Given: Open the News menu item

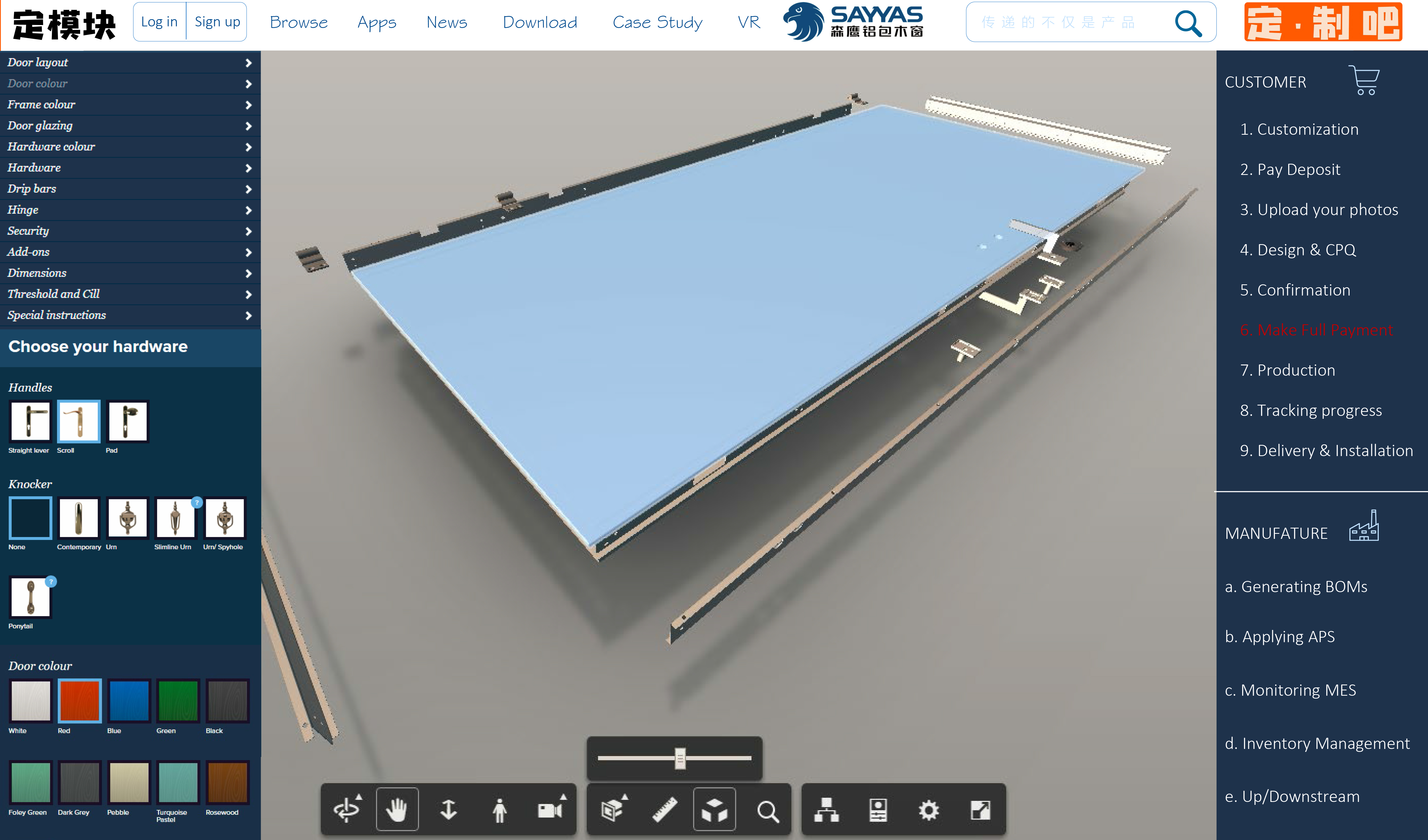Looking at the screenshot, I should [447, 22].
